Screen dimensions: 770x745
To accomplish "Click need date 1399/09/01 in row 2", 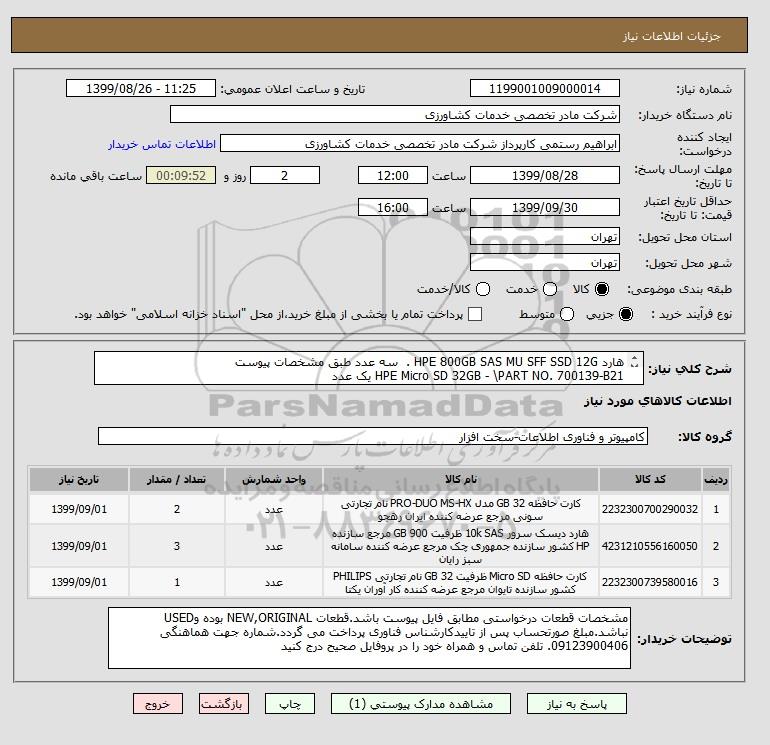I will pyautogui.click(x=79, y=546).
